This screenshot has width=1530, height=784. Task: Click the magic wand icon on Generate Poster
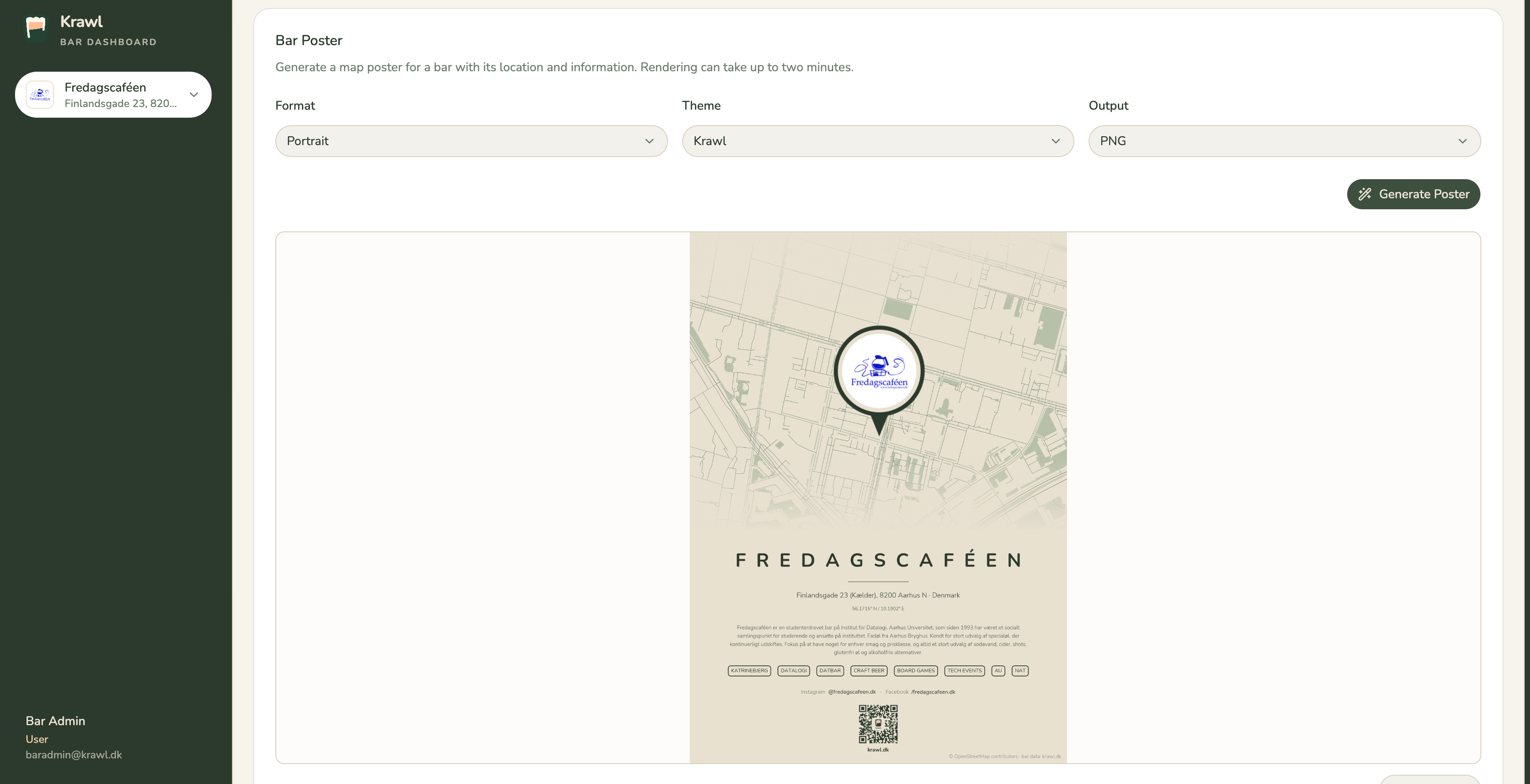tap(1364, 194)
